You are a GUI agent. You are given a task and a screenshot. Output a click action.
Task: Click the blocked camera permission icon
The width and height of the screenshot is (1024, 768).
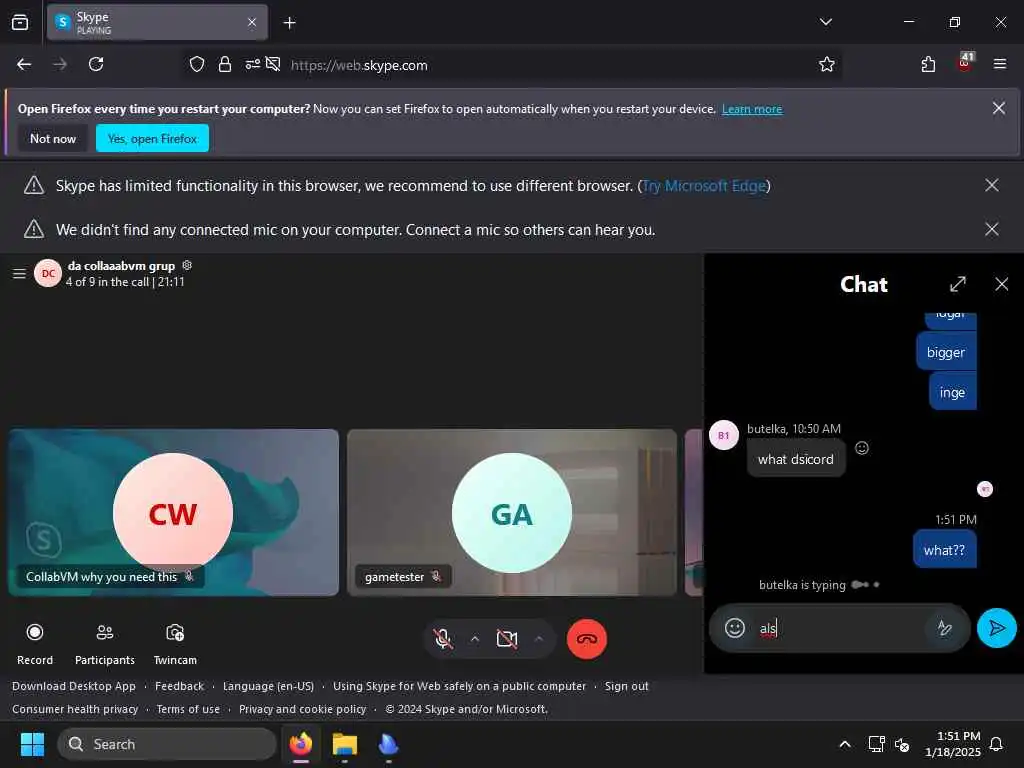coord(273,65)
